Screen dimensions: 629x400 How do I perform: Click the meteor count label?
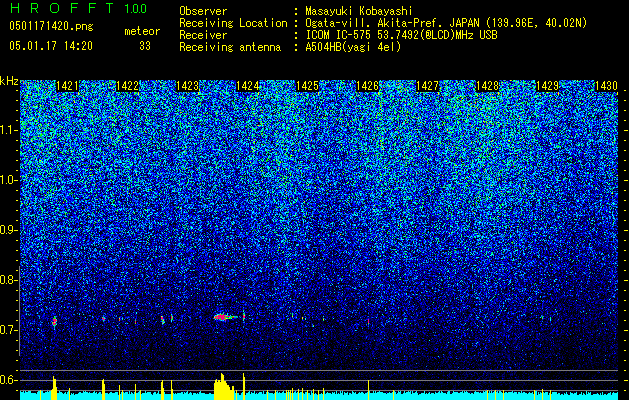pyautogui.click(x=142, y=31)
